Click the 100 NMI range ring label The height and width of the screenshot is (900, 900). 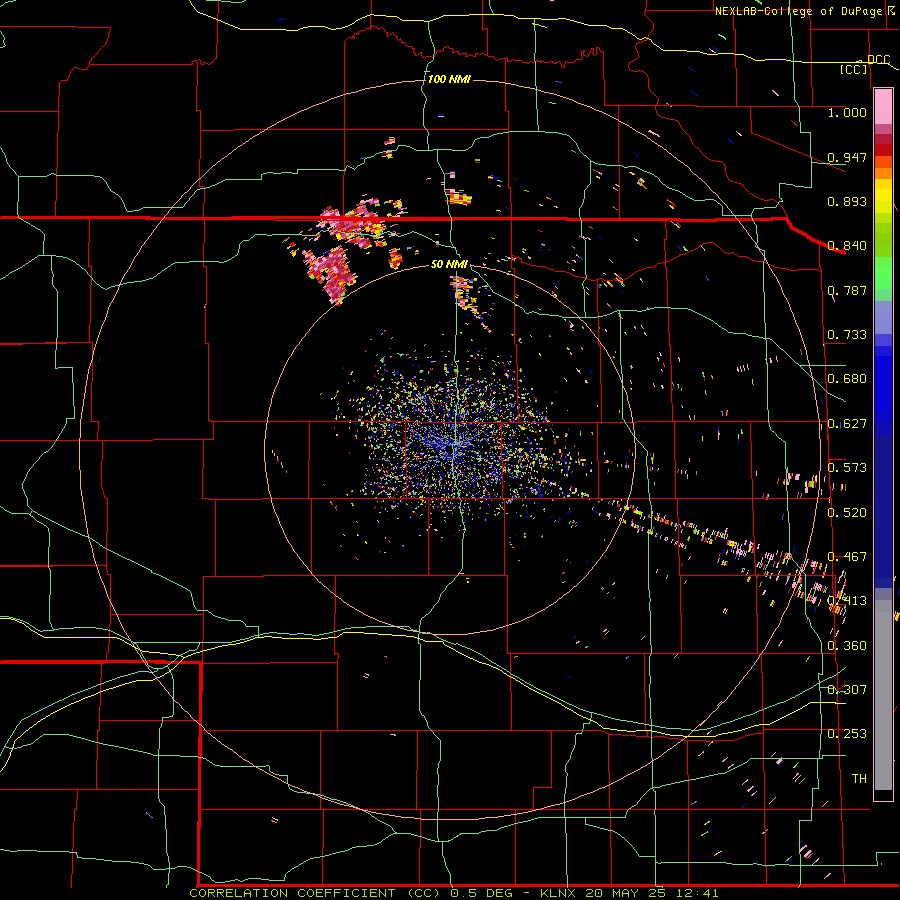449,79
